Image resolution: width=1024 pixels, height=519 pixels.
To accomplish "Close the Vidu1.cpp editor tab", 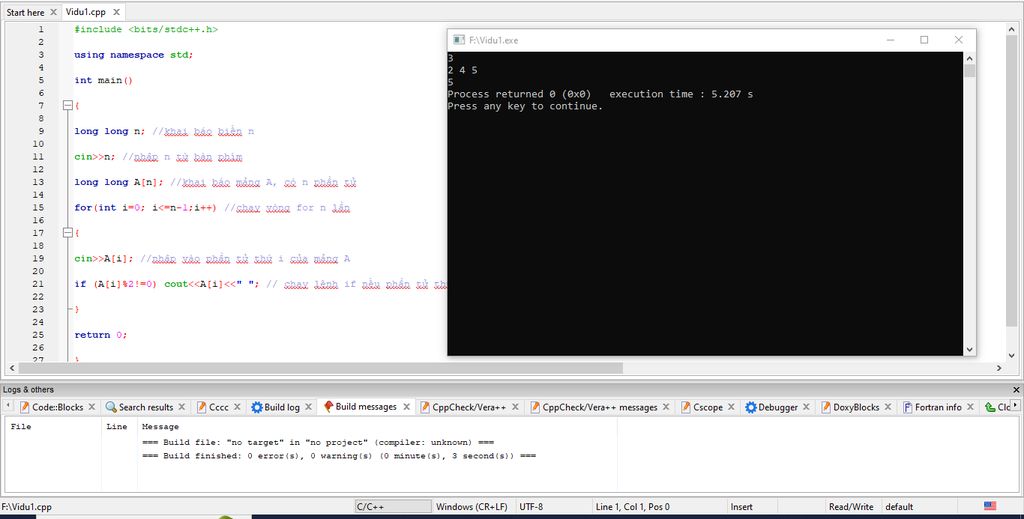I will (x=116, y=12).
